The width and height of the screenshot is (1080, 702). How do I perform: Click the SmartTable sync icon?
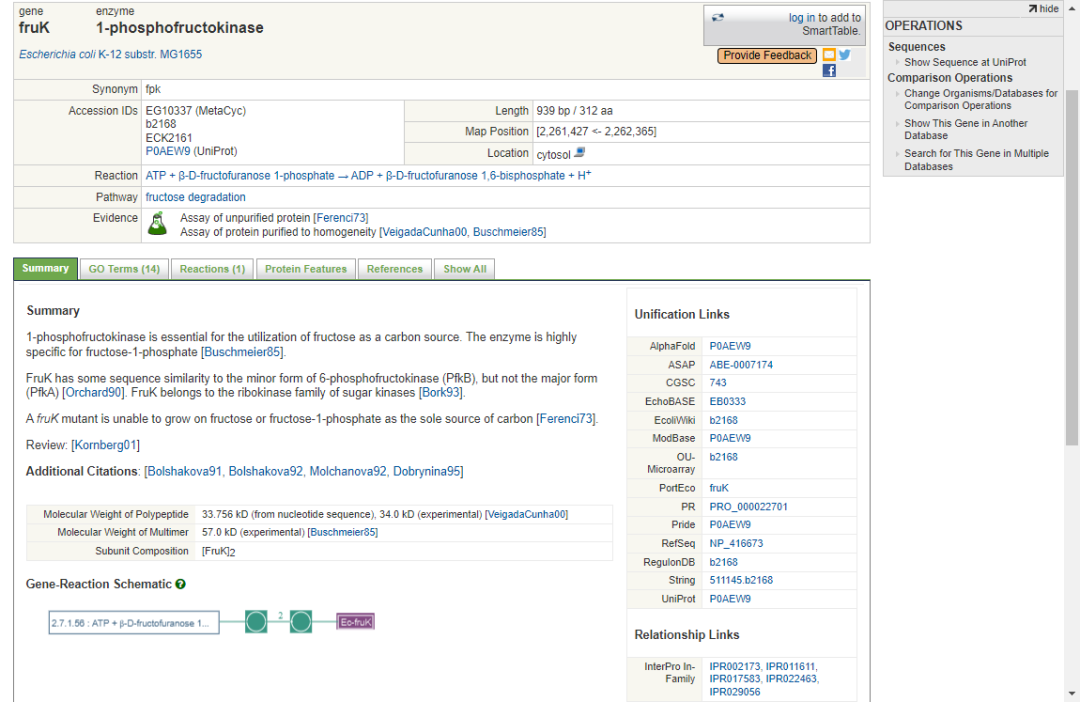[x=718, y=18]
